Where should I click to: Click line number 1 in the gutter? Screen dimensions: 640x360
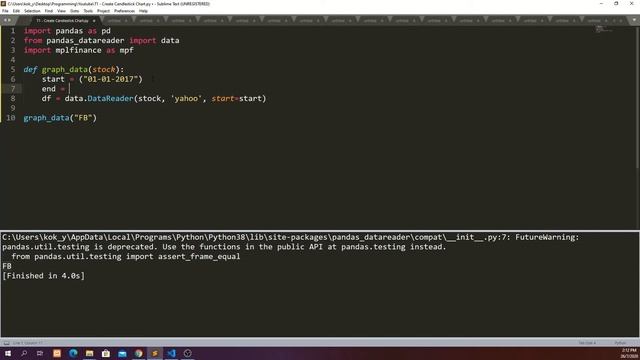point(13,31)
